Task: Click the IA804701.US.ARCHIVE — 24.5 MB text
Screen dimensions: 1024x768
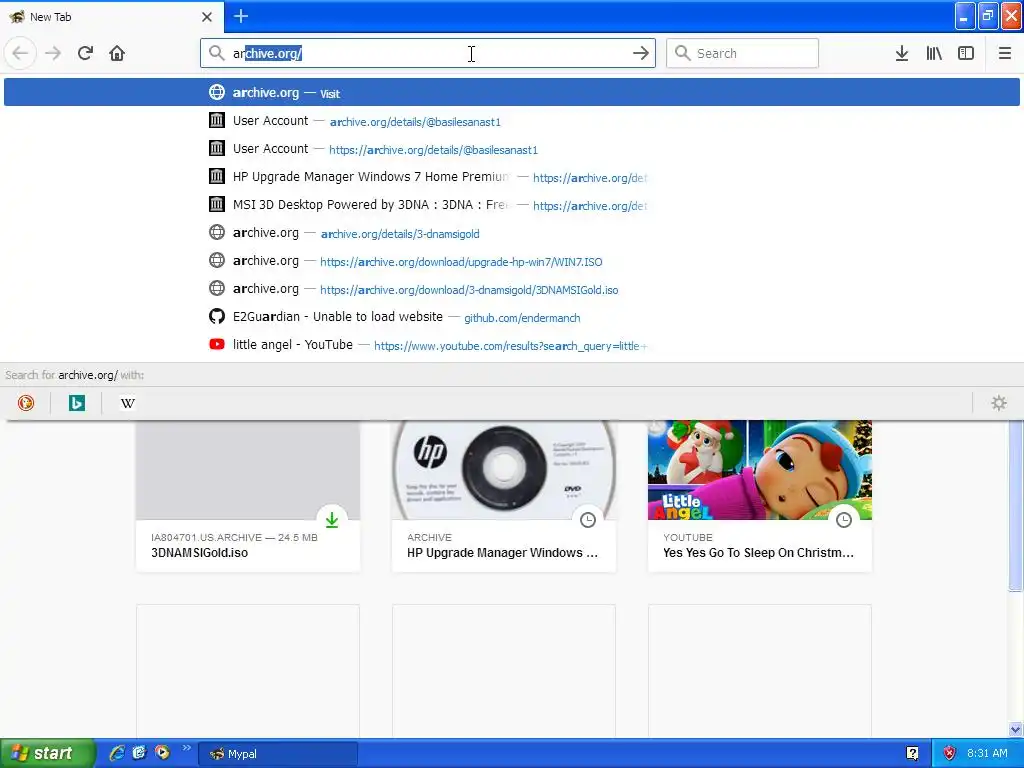Action: pos(234,537)
